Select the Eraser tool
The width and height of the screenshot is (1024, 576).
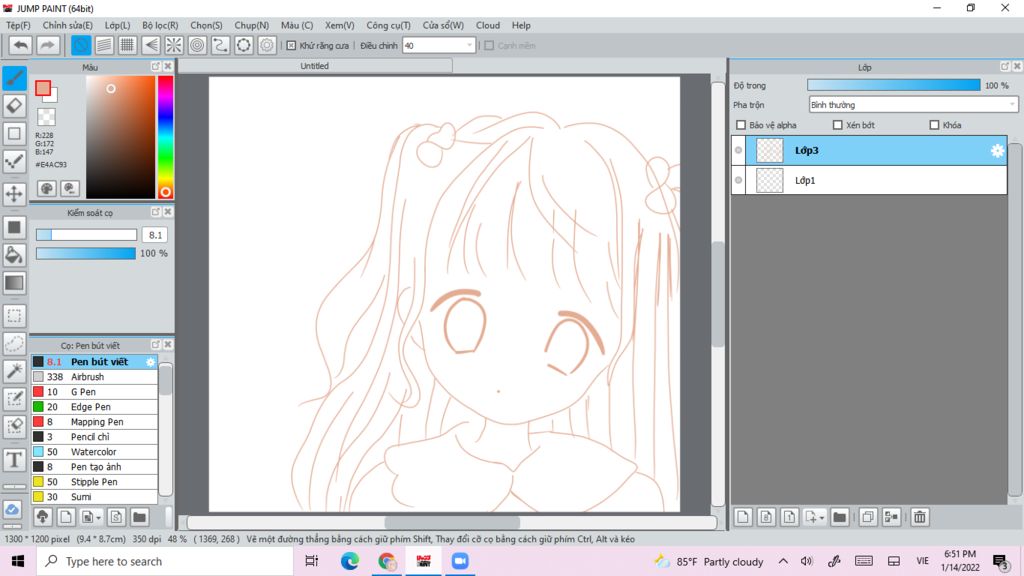pos(14,106)
